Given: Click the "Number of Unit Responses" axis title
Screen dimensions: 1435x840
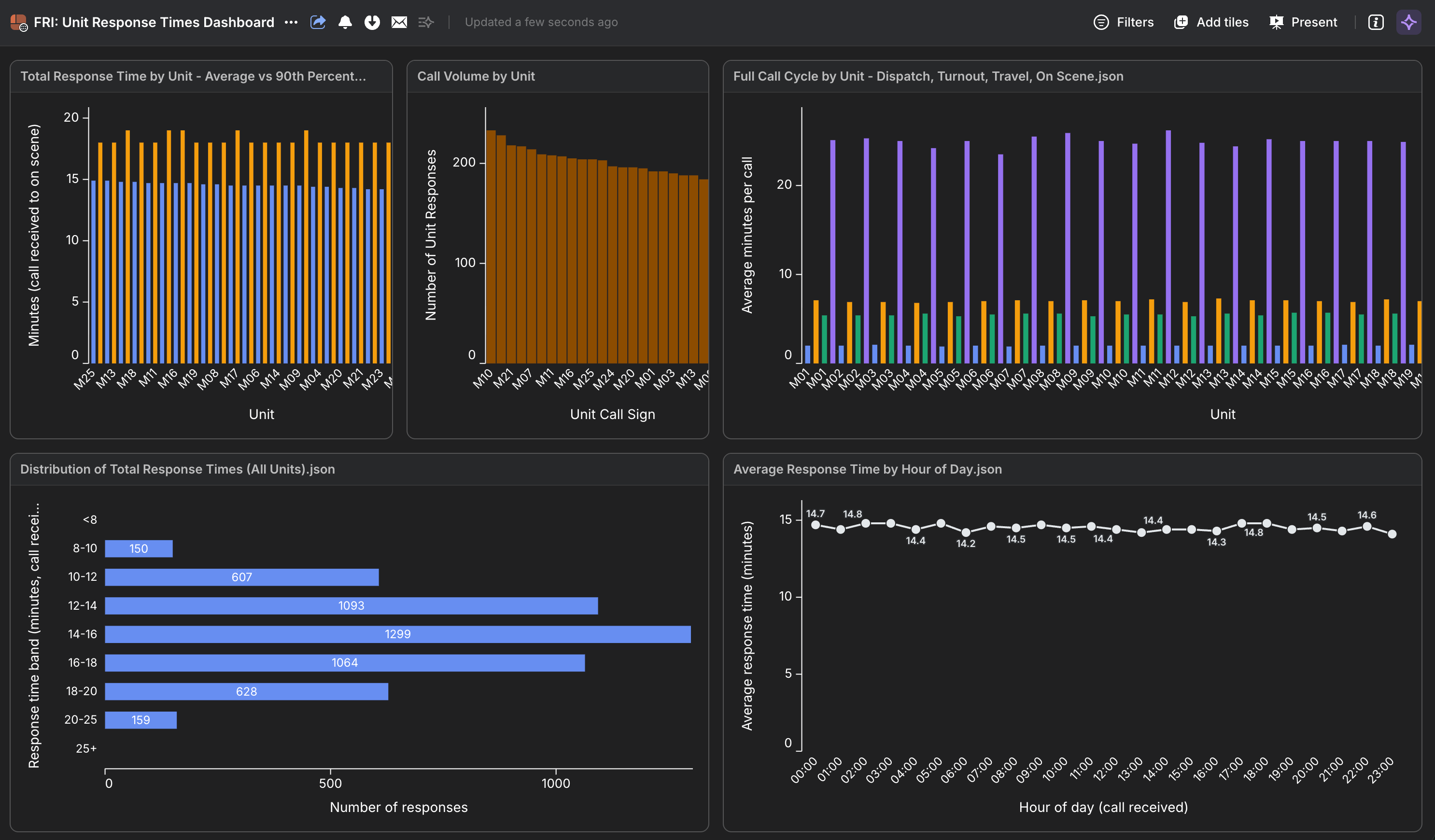Looking at the screenshot, I should (431, 235).
